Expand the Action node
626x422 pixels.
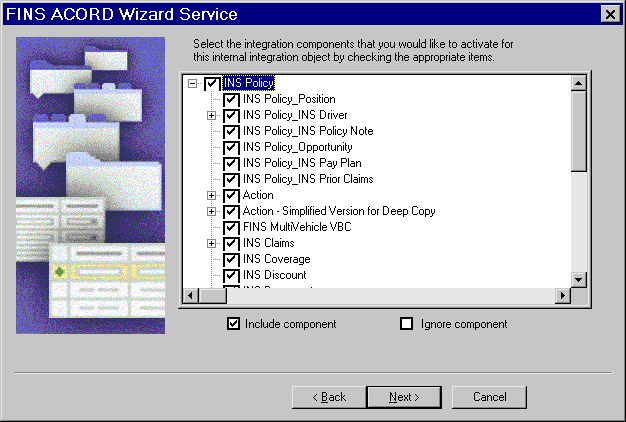pyautogui.click(x=212, y=195)
